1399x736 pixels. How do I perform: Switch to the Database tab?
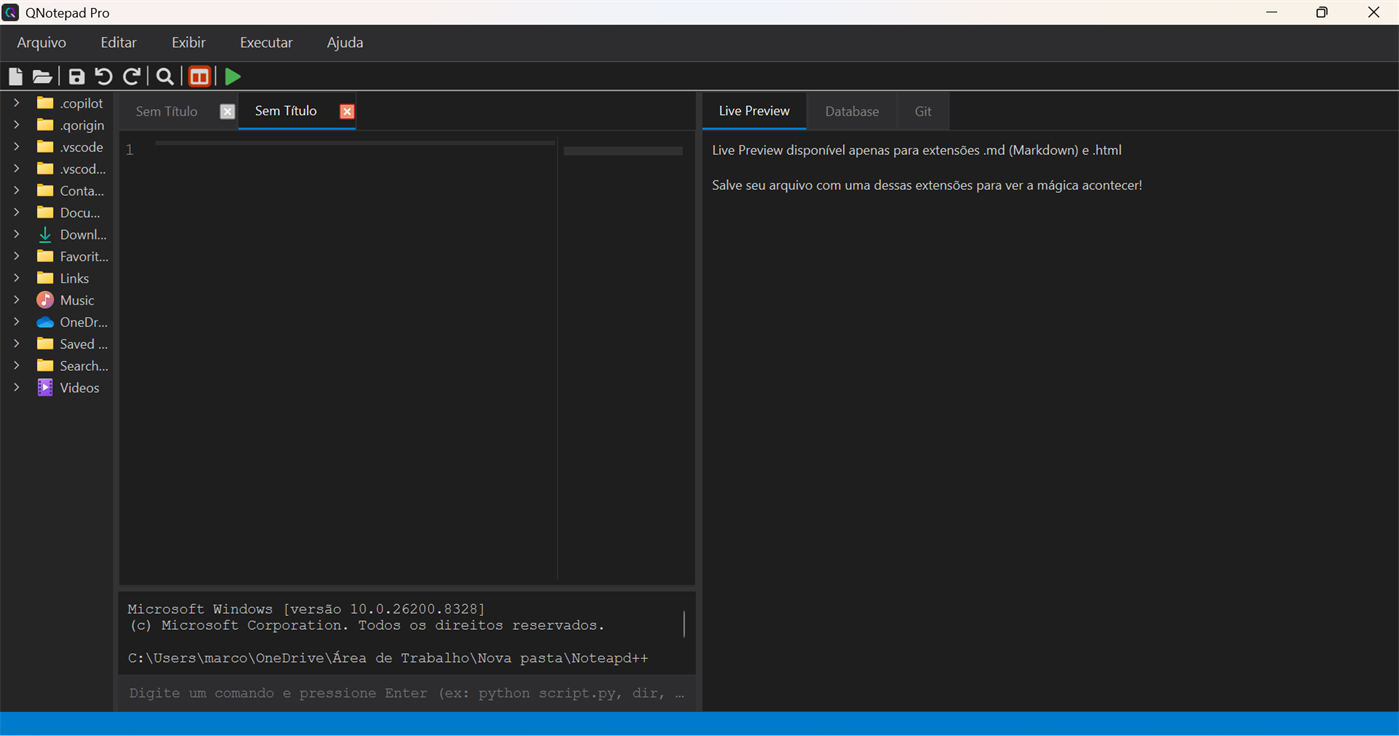(x=852, y=111)
